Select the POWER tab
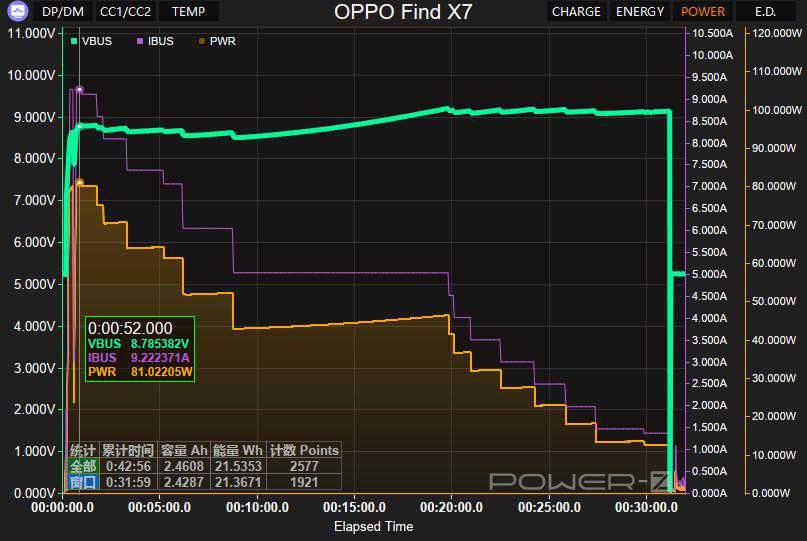This screenshot has height=541, width=807. pyautogui.click(x=703, y=12)
